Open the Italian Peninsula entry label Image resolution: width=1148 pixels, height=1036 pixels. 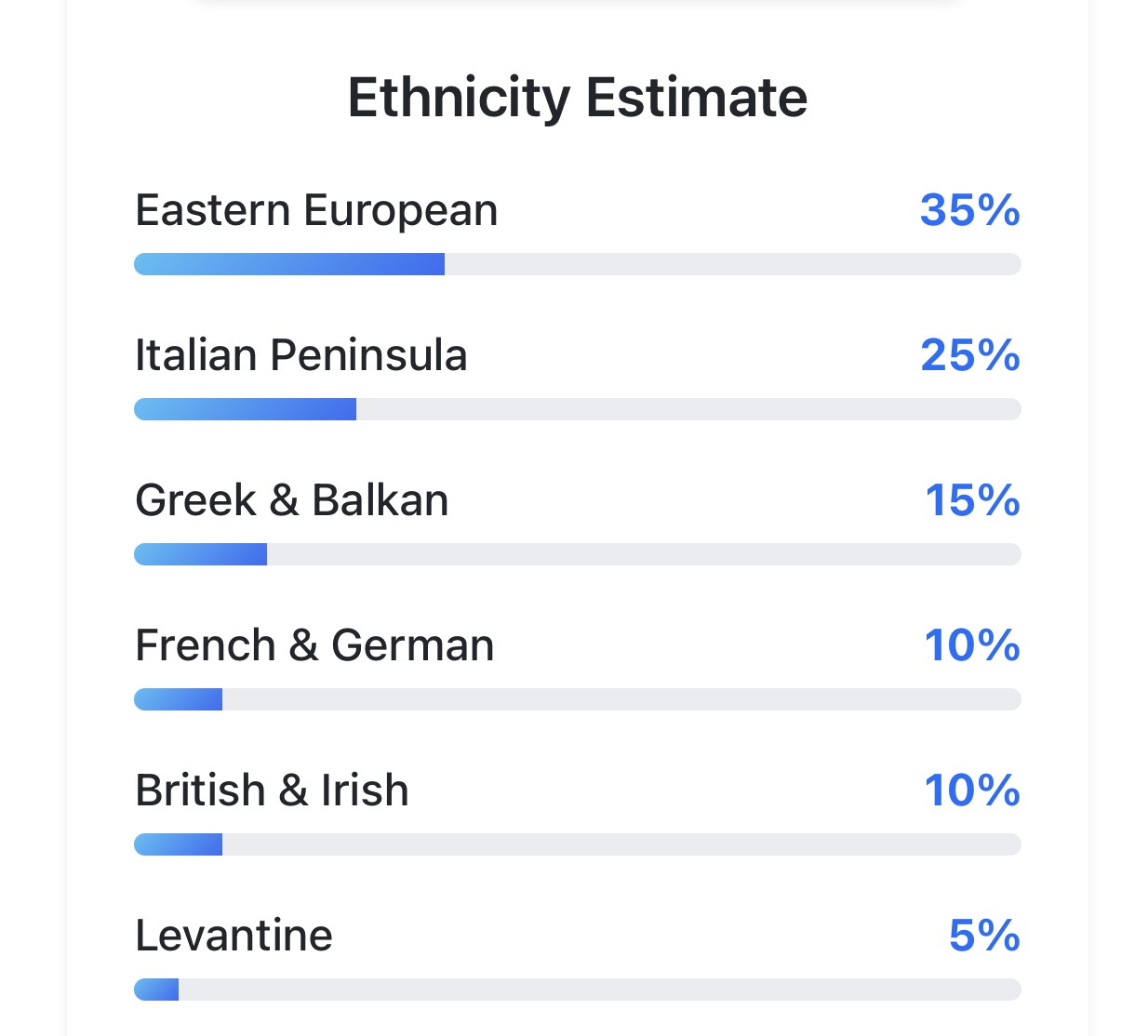[300, 355]
